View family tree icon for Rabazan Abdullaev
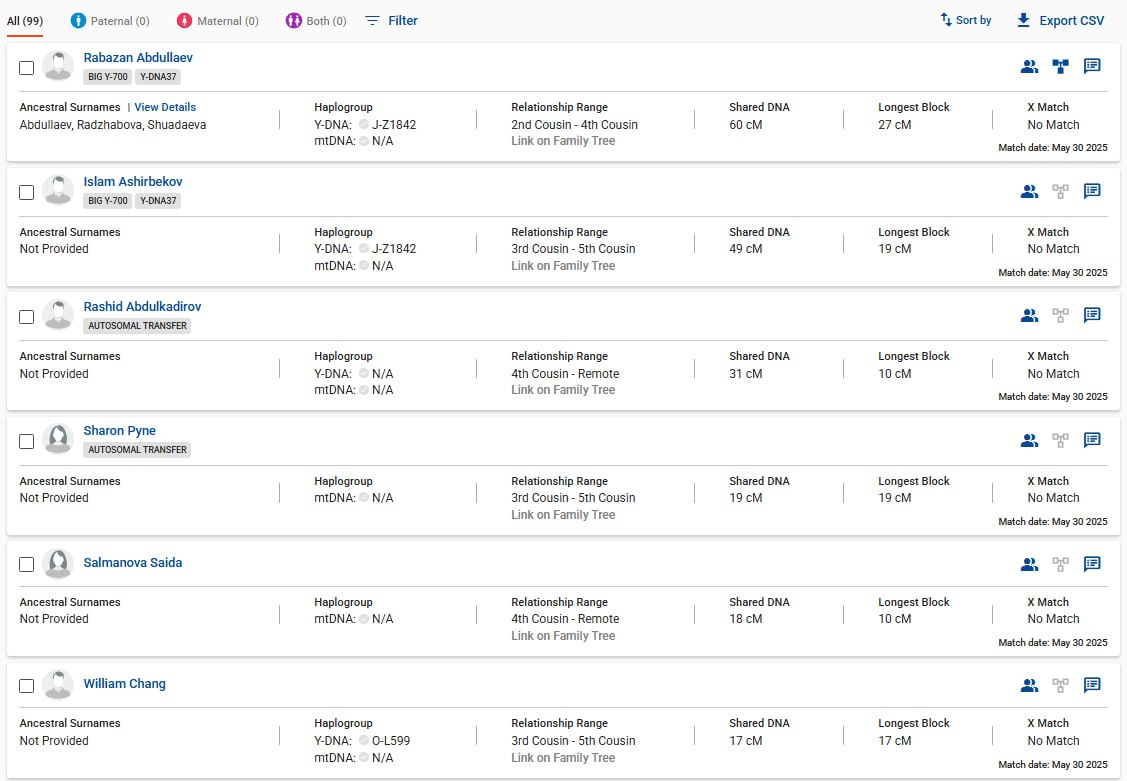Image resolution: width=1127 pixels, height=781 pixels. click(x=1060, y=67)
